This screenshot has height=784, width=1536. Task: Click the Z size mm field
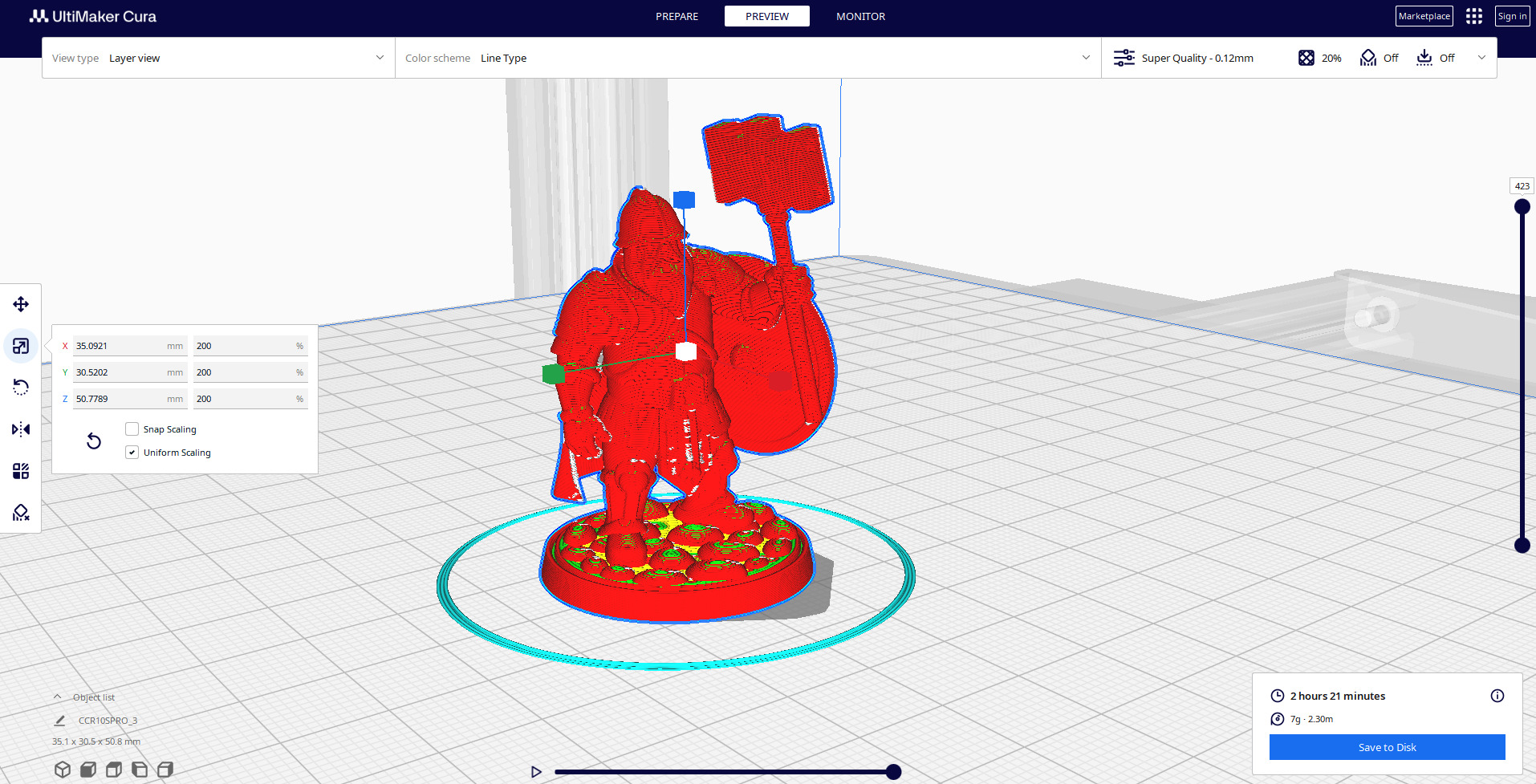[x=130, y=399]
